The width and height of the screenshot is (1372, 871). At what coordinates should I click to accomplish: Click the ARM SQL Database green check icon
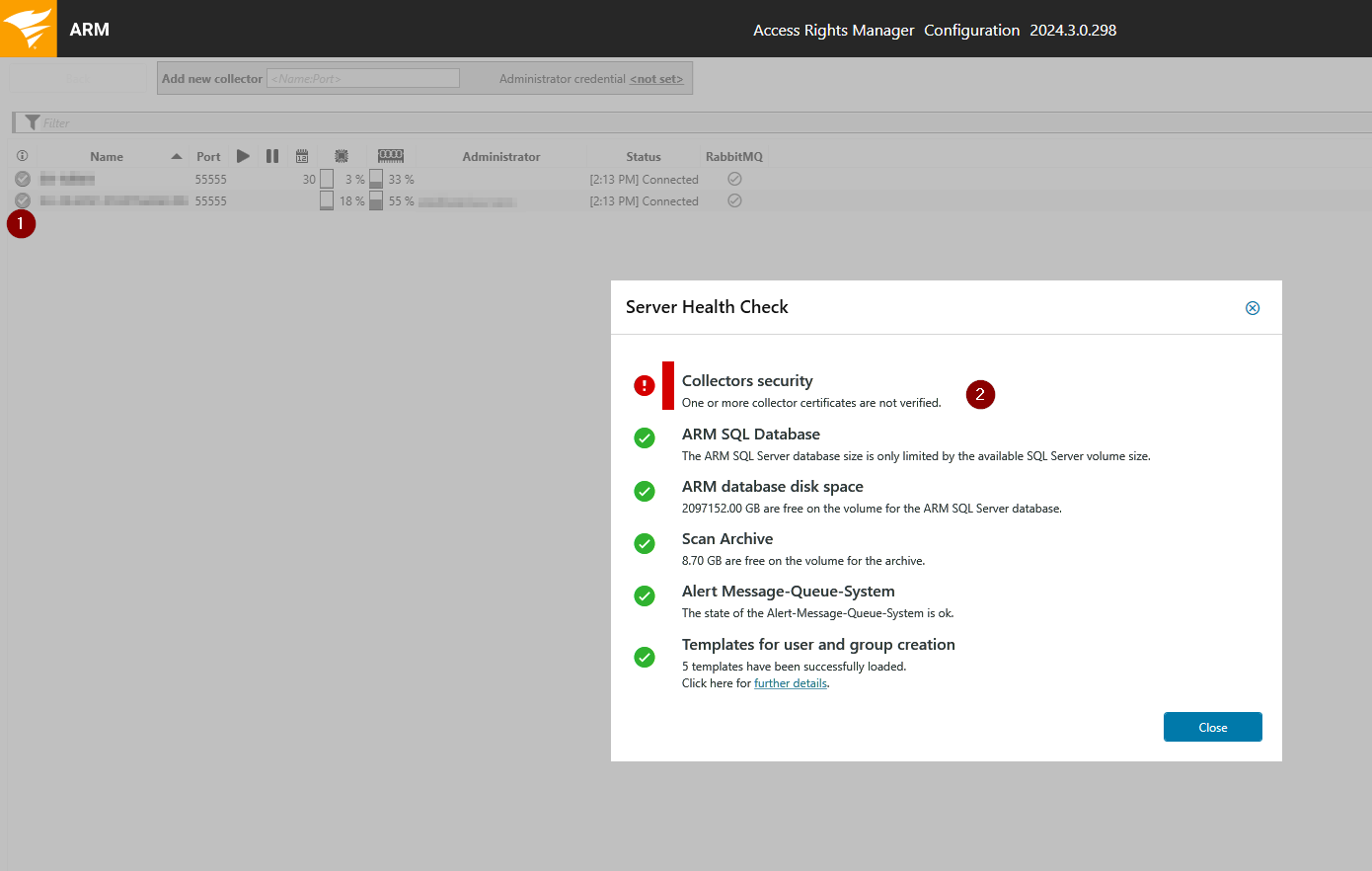click(645, 437)
